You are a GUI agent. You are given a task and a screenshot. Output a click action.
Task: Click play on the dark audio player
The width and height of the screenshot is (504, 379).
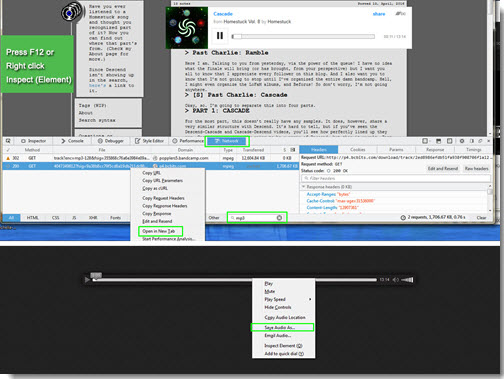[87, 280]
